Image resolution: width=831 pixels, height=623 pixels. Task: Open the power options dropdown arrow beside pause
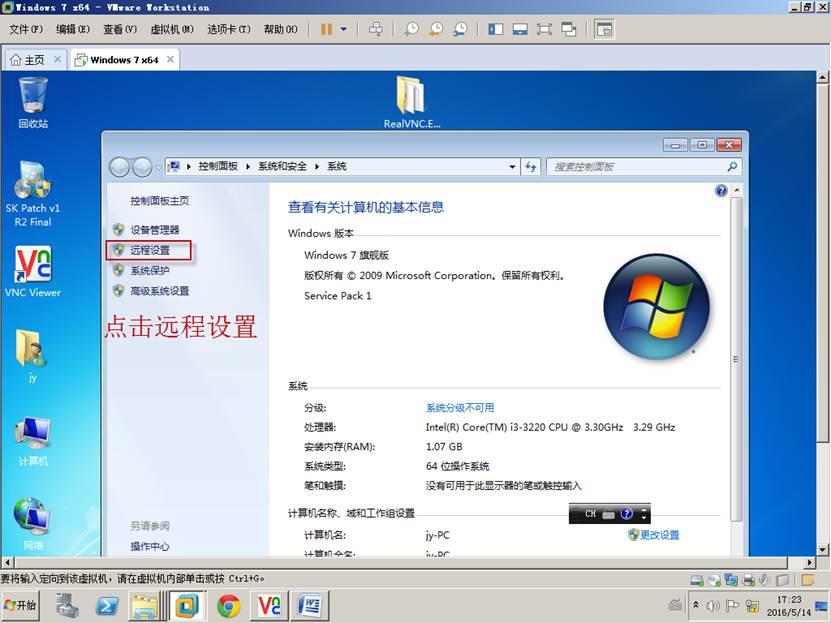pyautogui.click(x=344, y=29)
